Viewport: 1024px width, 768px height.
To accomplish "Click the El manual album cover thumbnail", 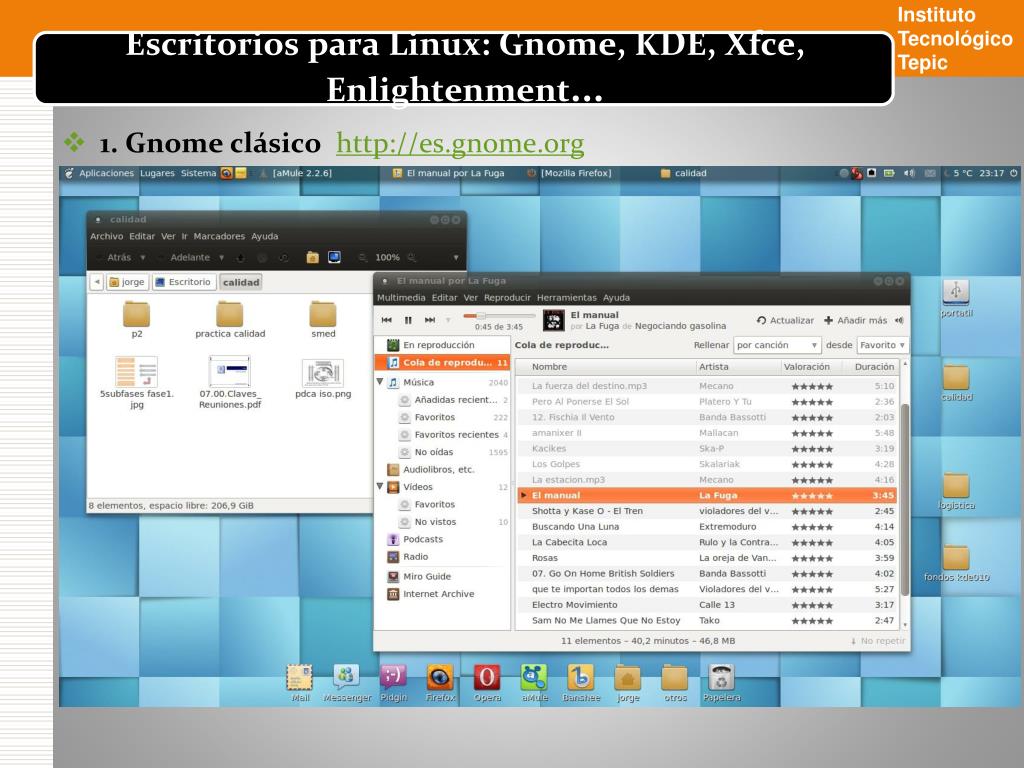I will click(554, 320).
